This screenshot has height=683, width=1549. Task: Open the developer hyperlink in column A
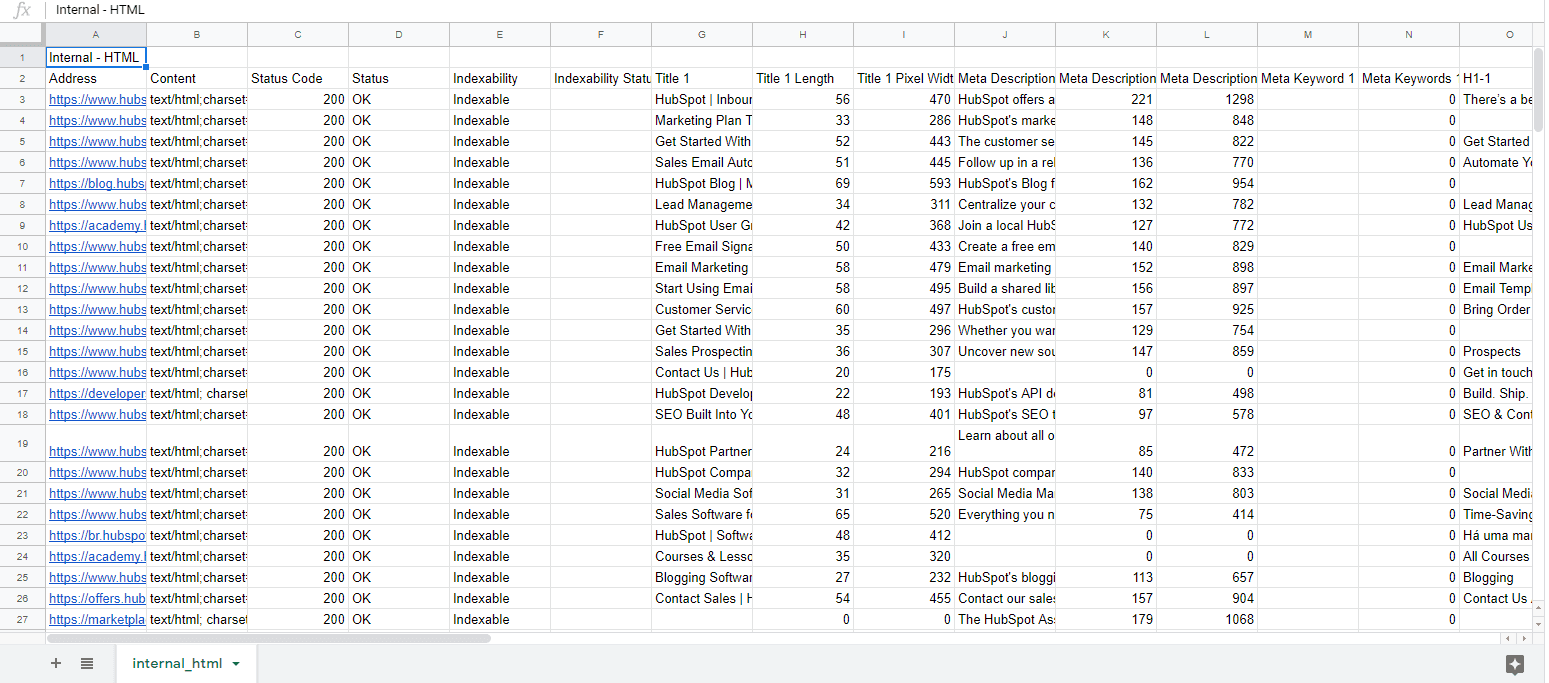pyautogui.click(x=97, y=393)
